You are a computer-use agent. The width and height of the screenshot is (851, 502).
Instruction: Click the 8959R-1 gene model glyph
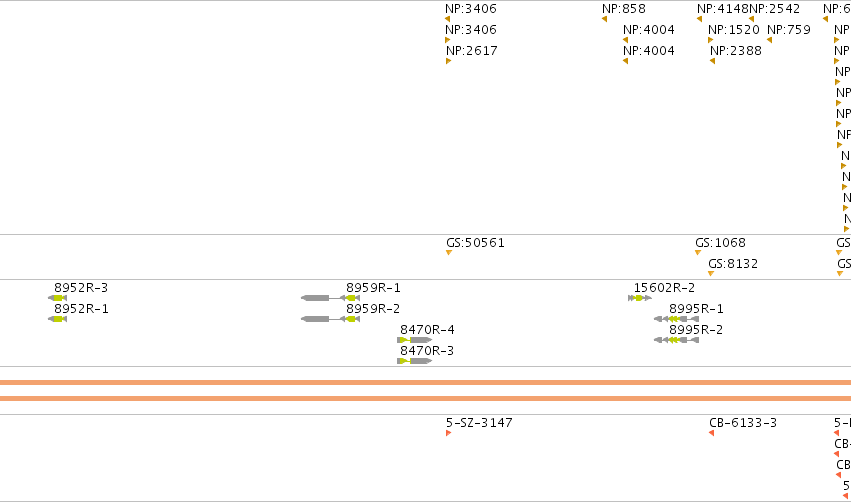coord(331,298)
